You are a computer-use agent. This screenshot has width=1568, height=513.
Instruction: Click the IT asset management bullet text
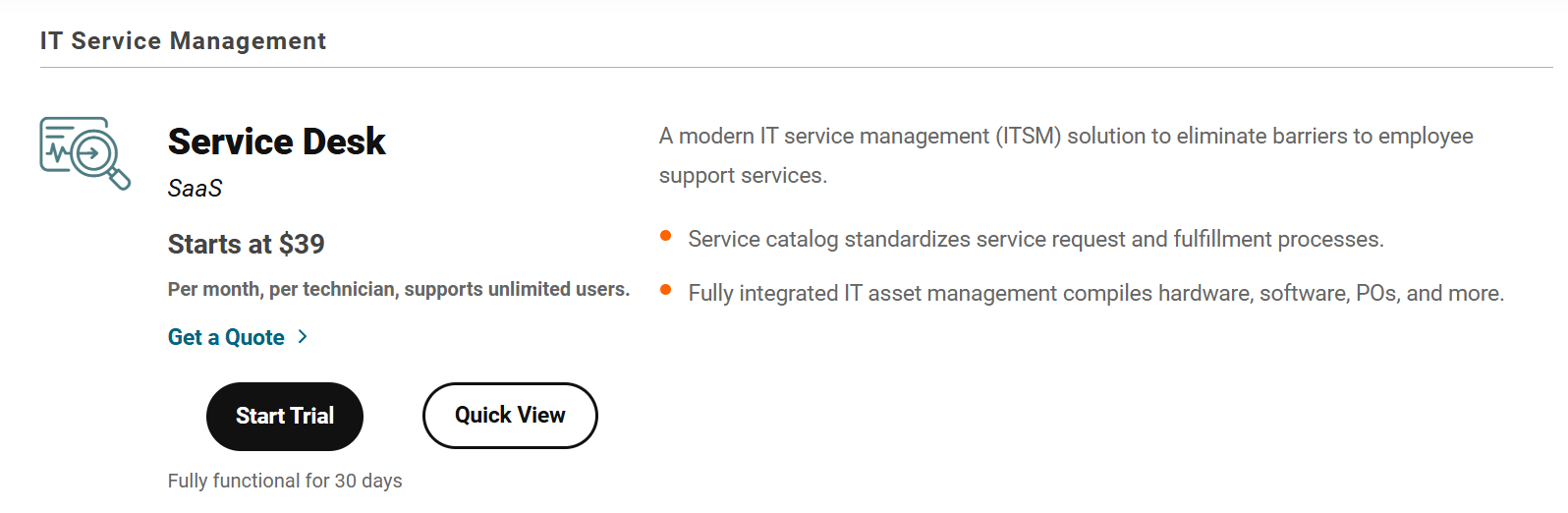pos(1095,294)
